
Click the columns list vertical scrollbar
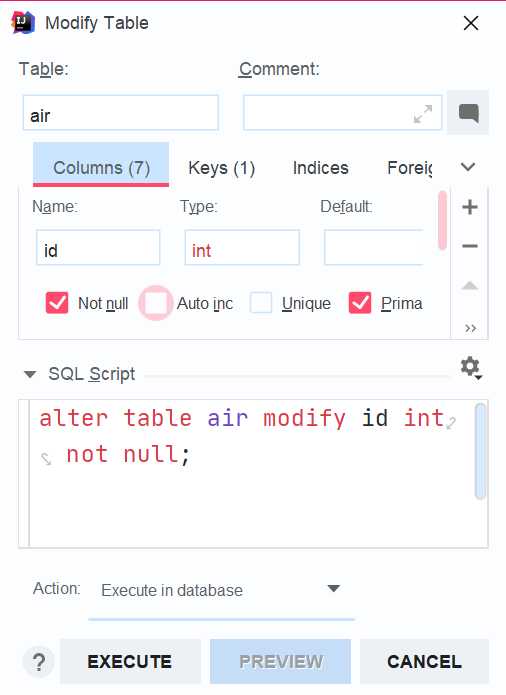[x=442, y=220]
